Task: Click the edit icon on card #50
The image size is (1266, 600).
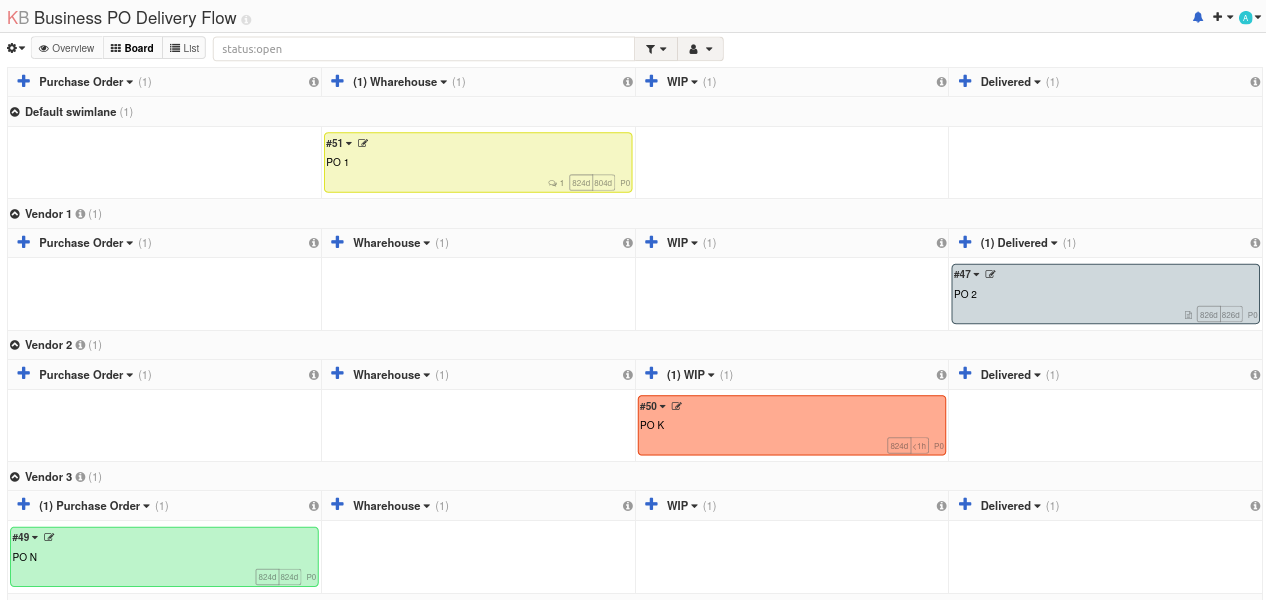Action: [677, 407]
